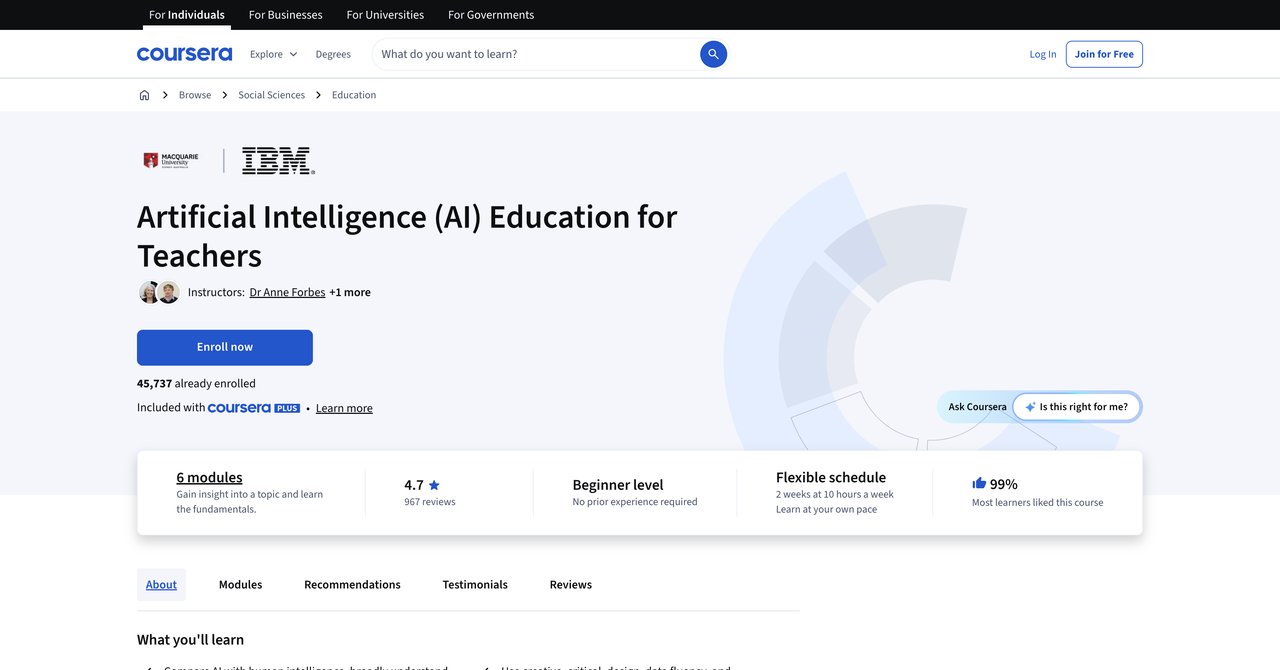Click Most learners liked this course text

point(1038,503)
